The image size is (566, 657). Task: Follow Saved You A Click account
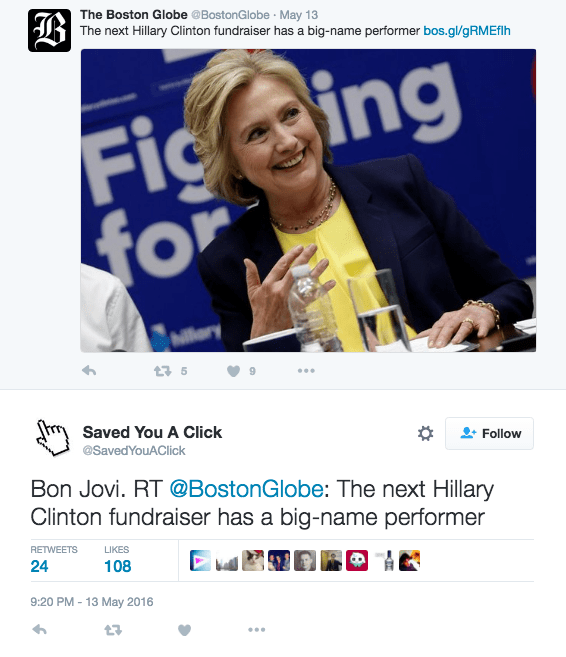click(489, 433)
